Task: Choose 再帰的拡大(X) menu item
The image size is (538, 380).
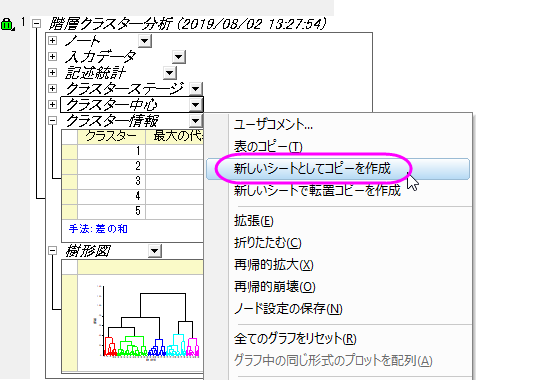Action: (x=273, y=264)
